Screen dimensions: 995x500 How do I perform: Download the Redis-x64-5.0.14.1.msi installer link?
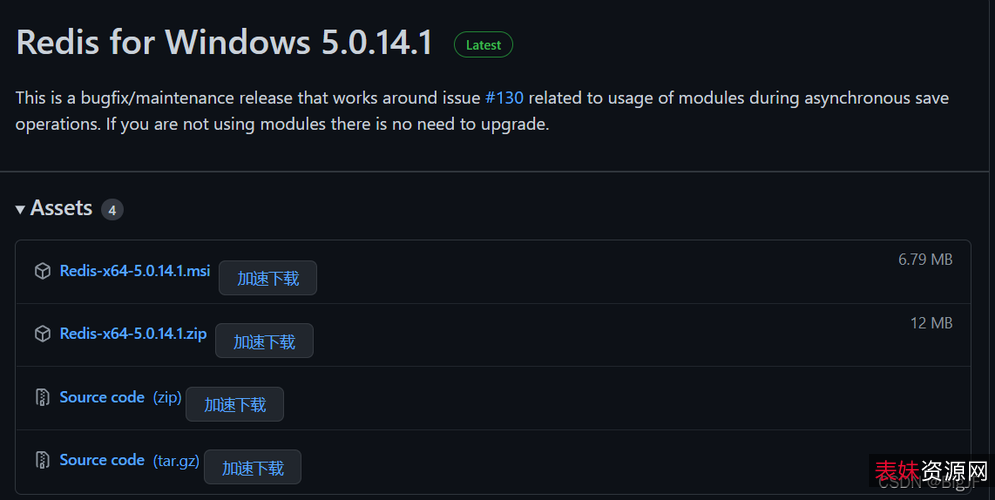tap(135, 271)
